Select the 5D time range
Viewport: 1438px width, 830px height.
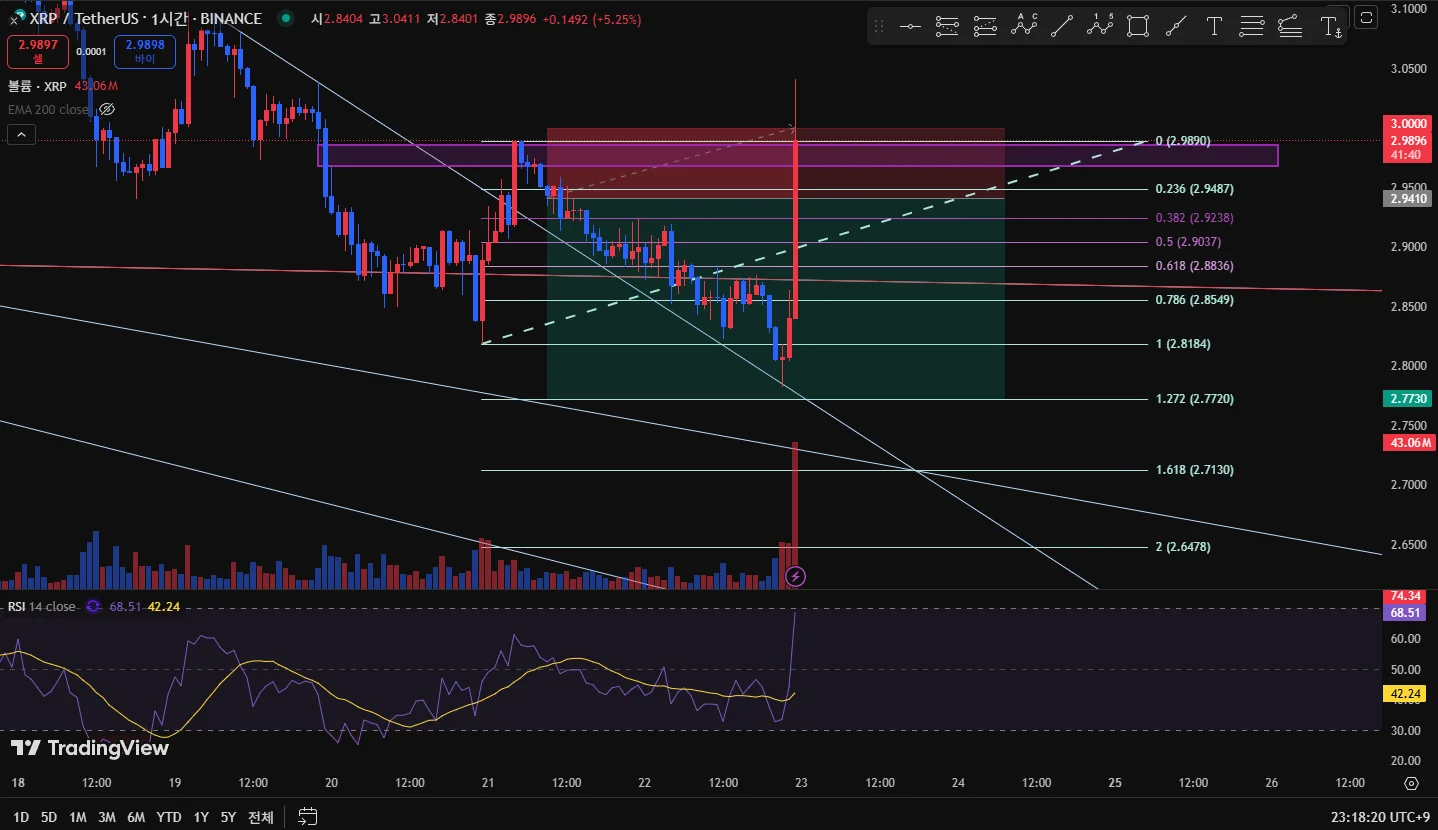[49, 817]
